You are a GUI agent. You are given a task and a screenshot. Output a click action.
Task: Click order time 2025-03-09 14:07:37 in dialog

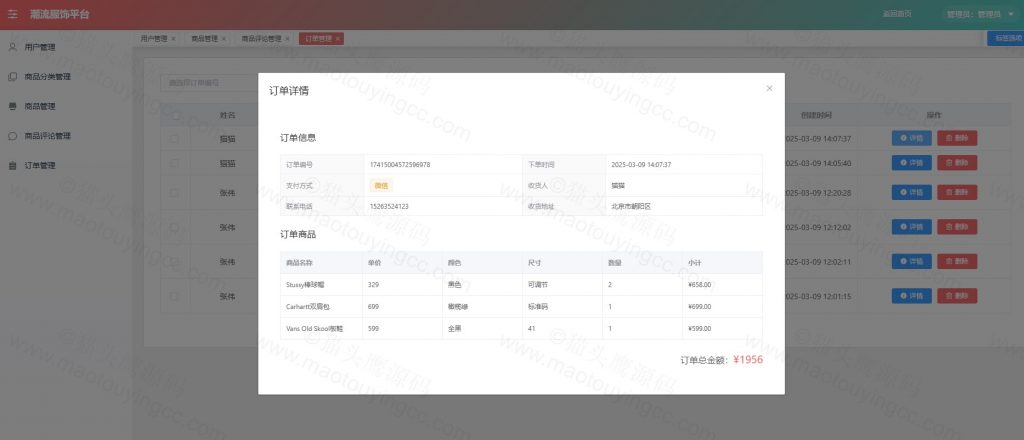641,165
